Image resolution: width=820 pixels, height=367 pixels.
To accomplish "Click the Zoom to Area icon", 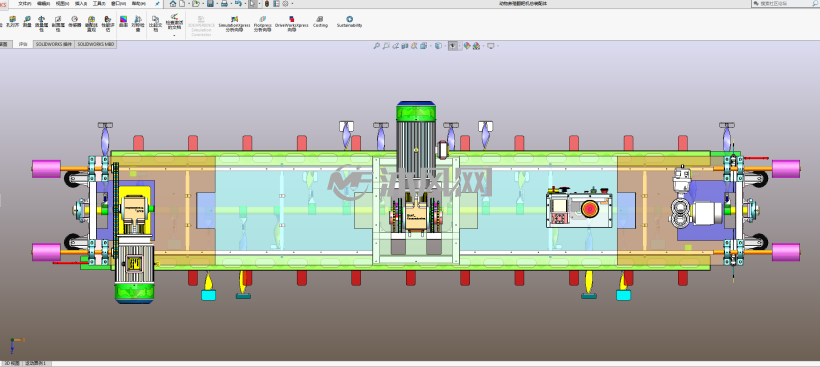I will tap(386, 46).
